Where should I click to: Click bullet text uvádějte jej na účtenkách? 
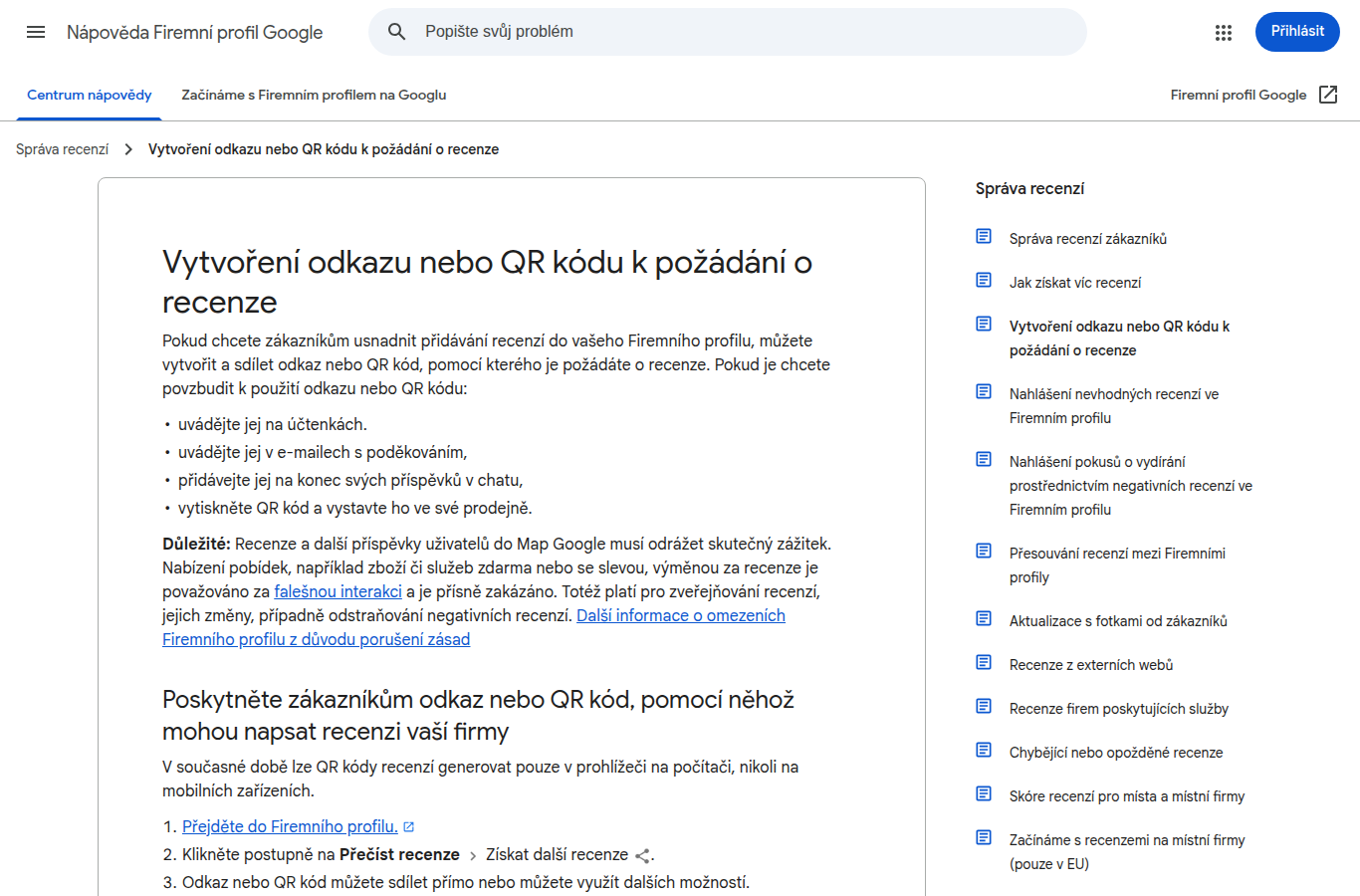click(273, 424)
